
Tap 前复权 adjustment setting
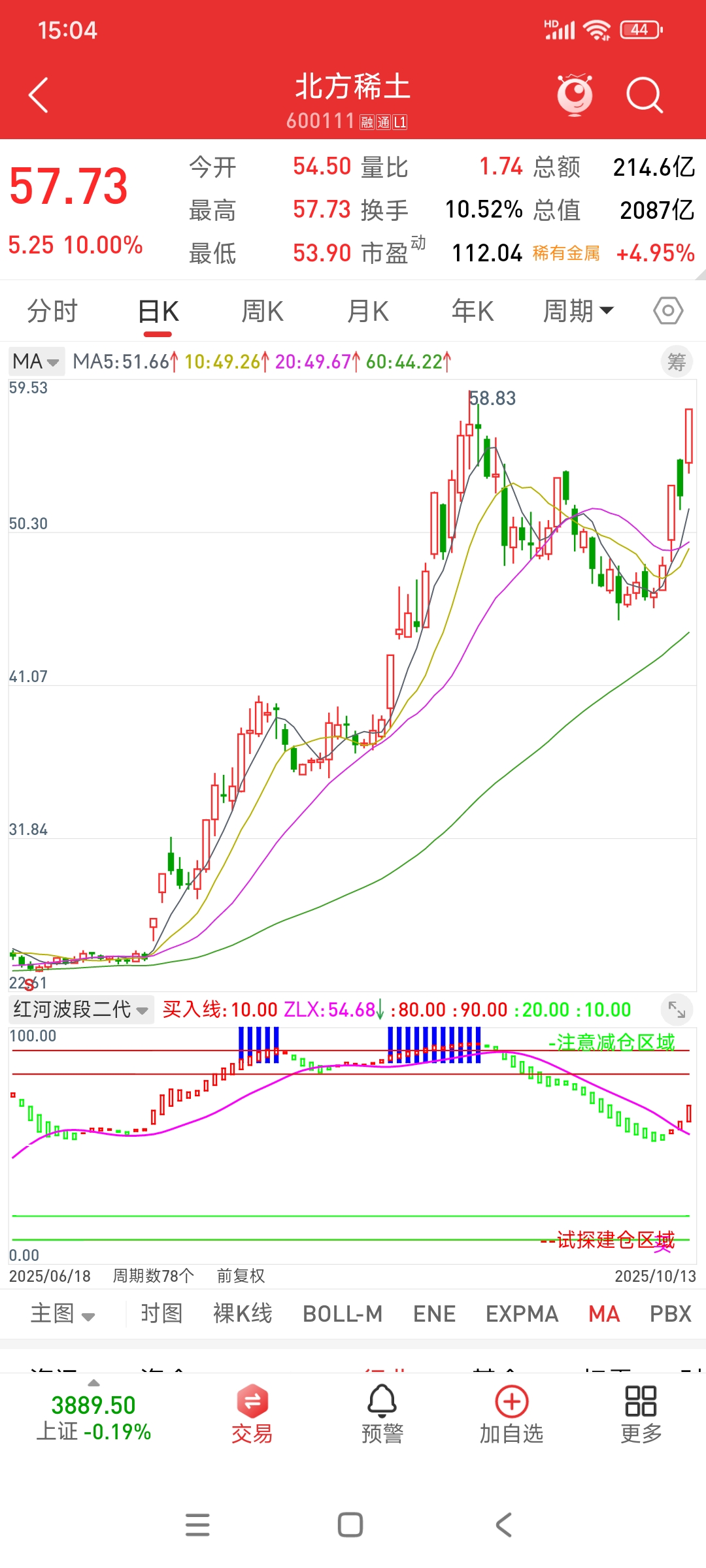pyautogui.click(x=241, y=1276)
